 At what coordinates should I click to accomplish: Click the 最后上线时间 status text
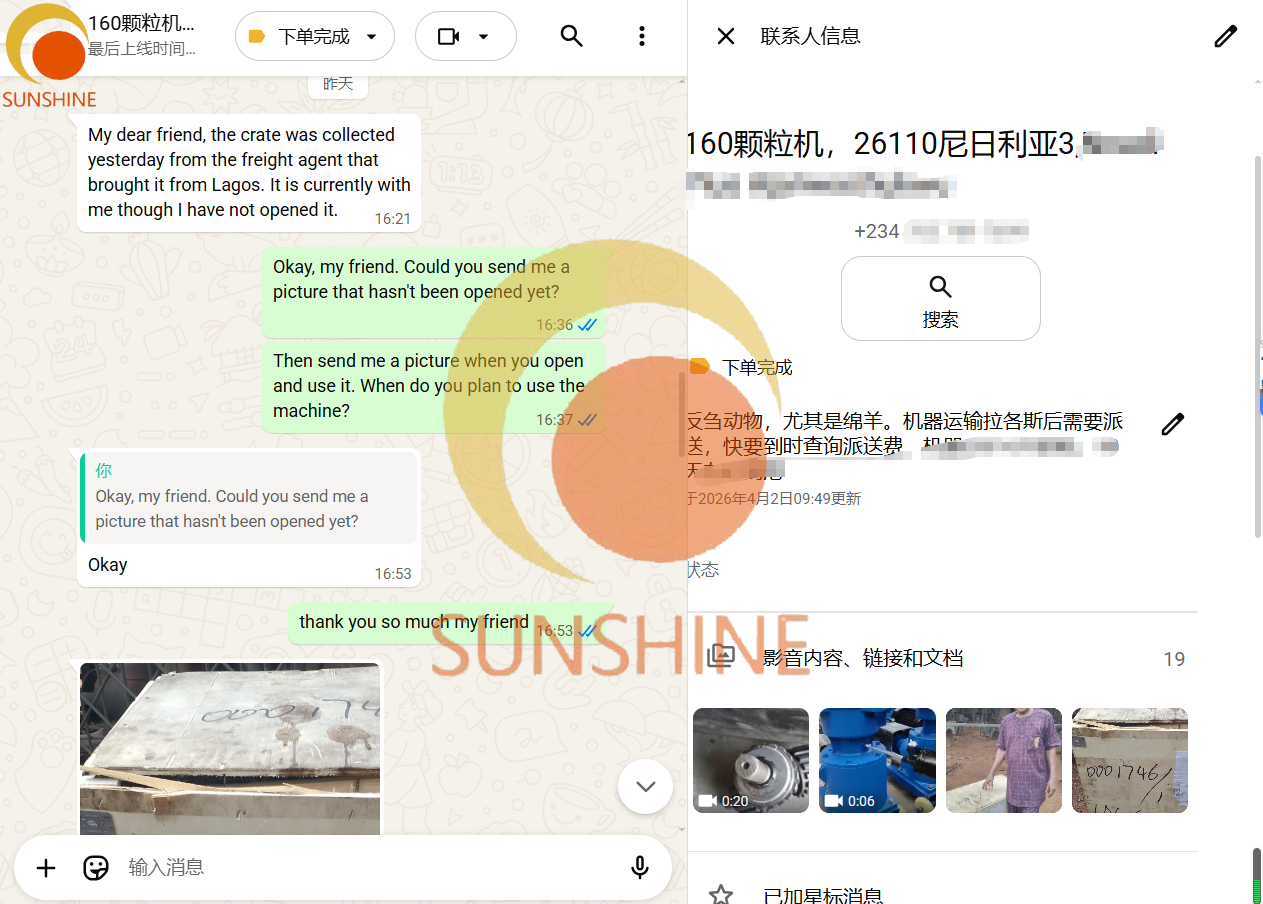(142, 49)
